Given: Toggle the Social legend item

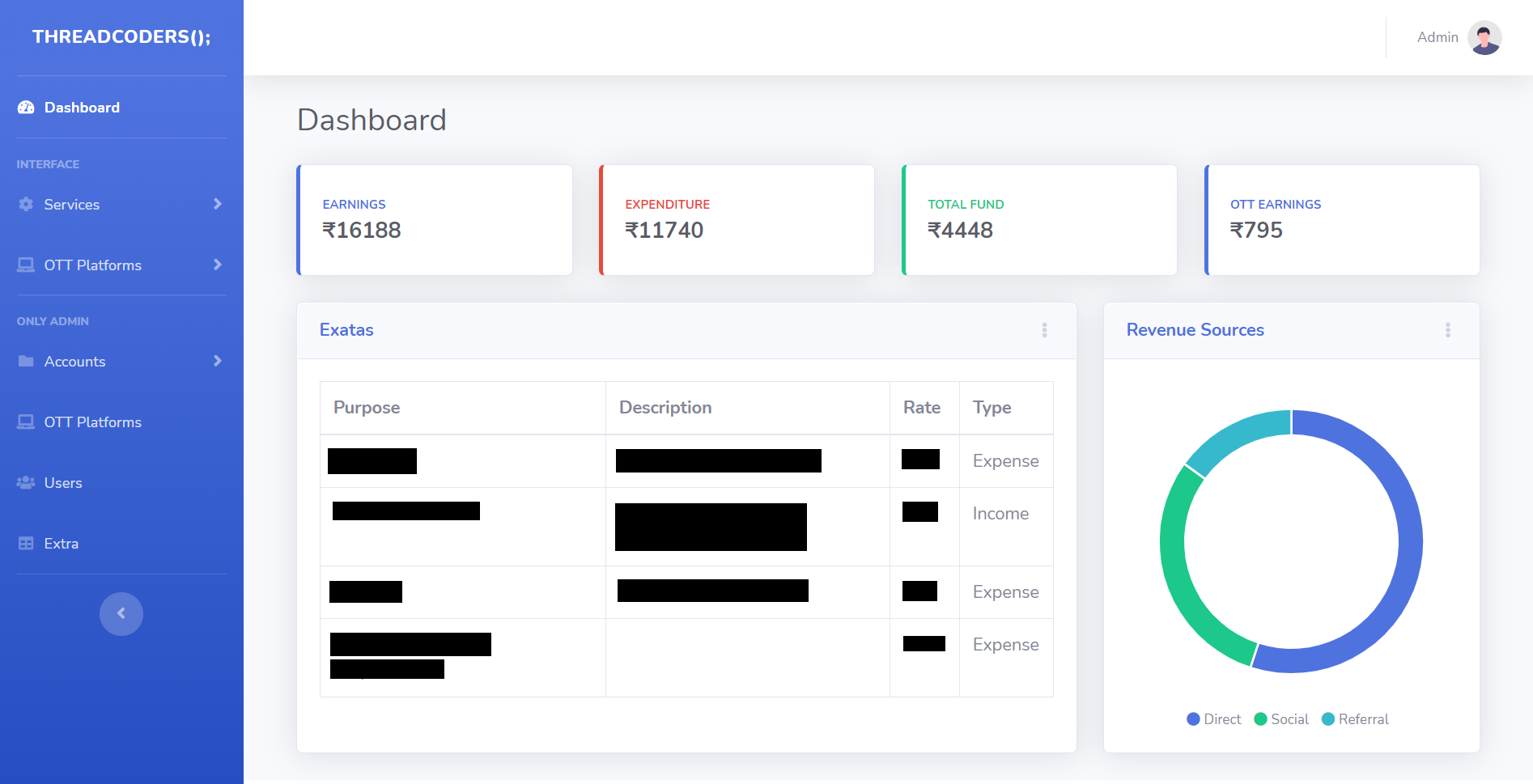Looking at the screenshot, I should (x=1281, y=719).
